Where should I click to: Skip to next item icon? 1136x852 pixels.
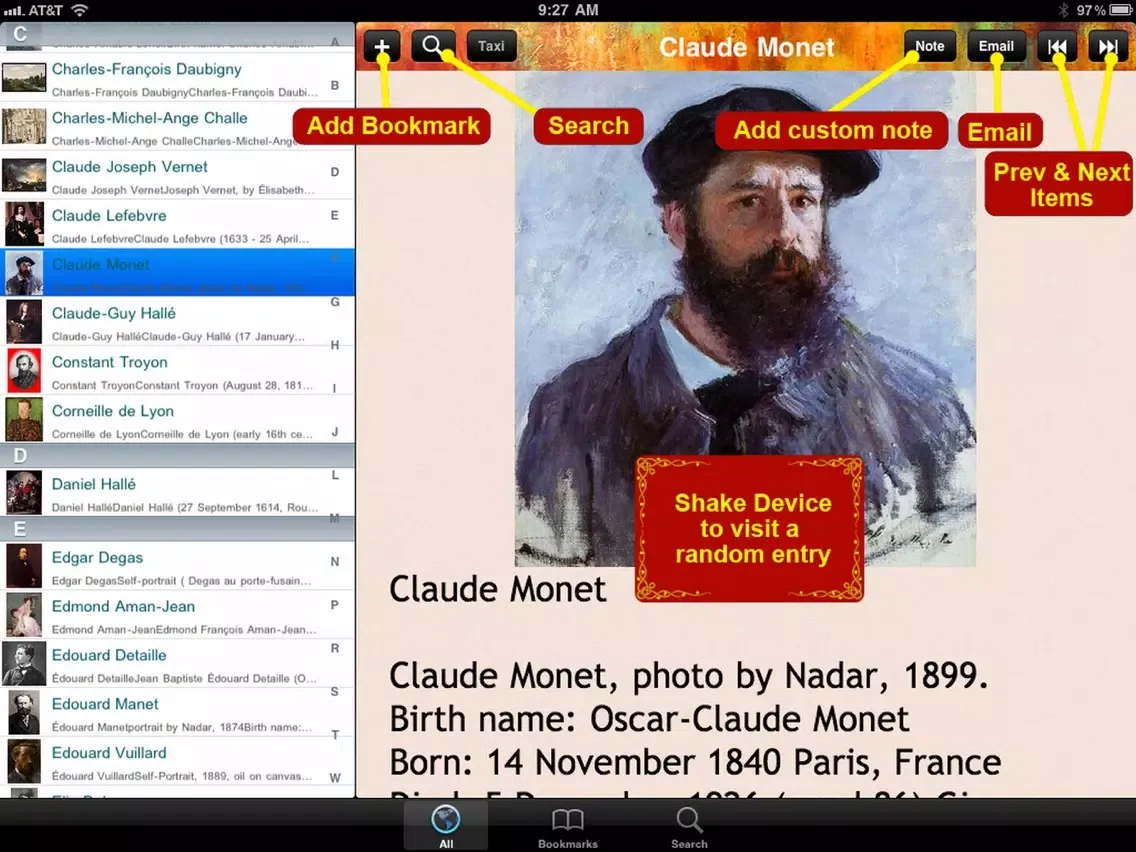[1108, 46]
